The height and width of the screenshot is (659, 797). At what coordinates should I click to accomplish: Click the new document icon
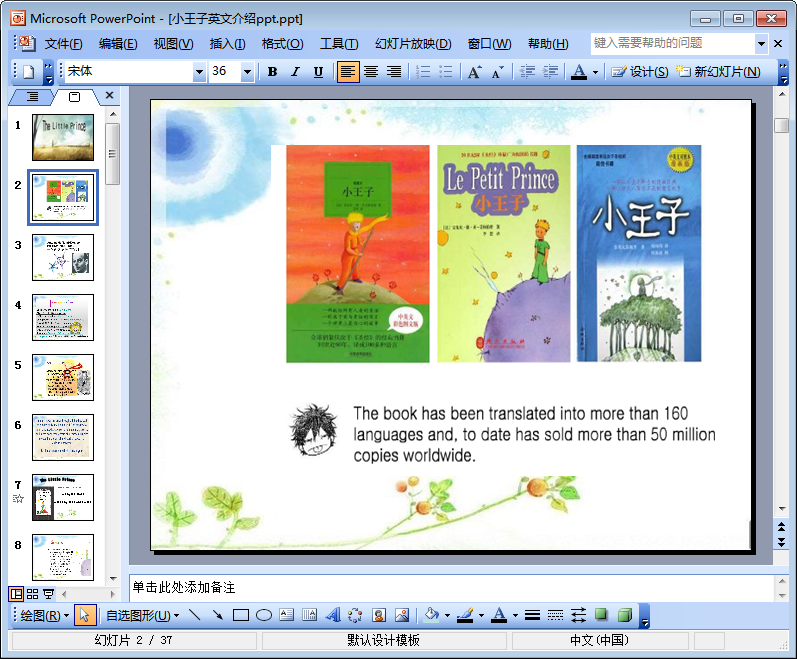coord(29,72)
